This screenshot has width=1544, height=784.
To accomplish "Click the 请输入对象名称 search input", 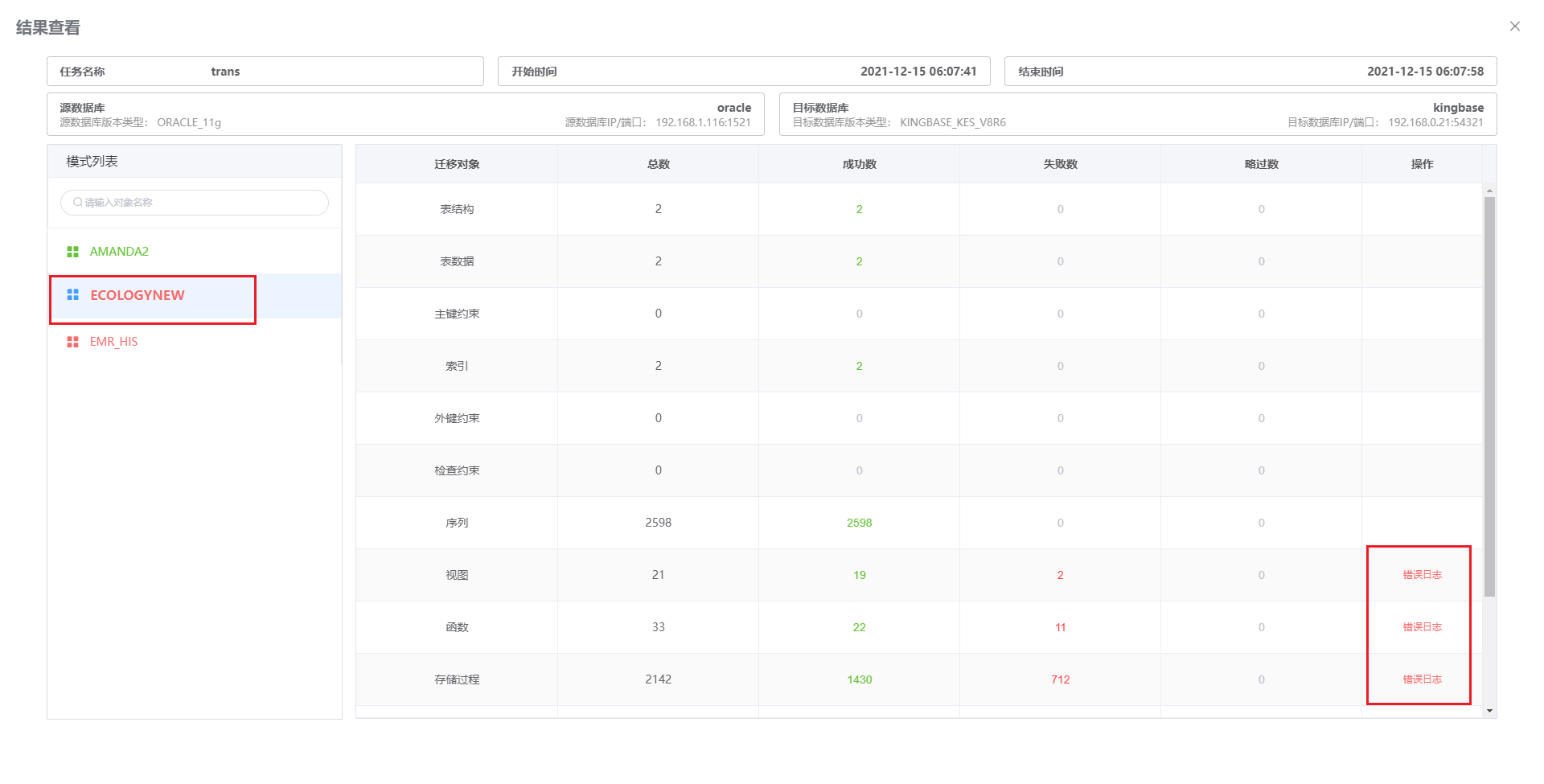I will [x=193, y=202].
